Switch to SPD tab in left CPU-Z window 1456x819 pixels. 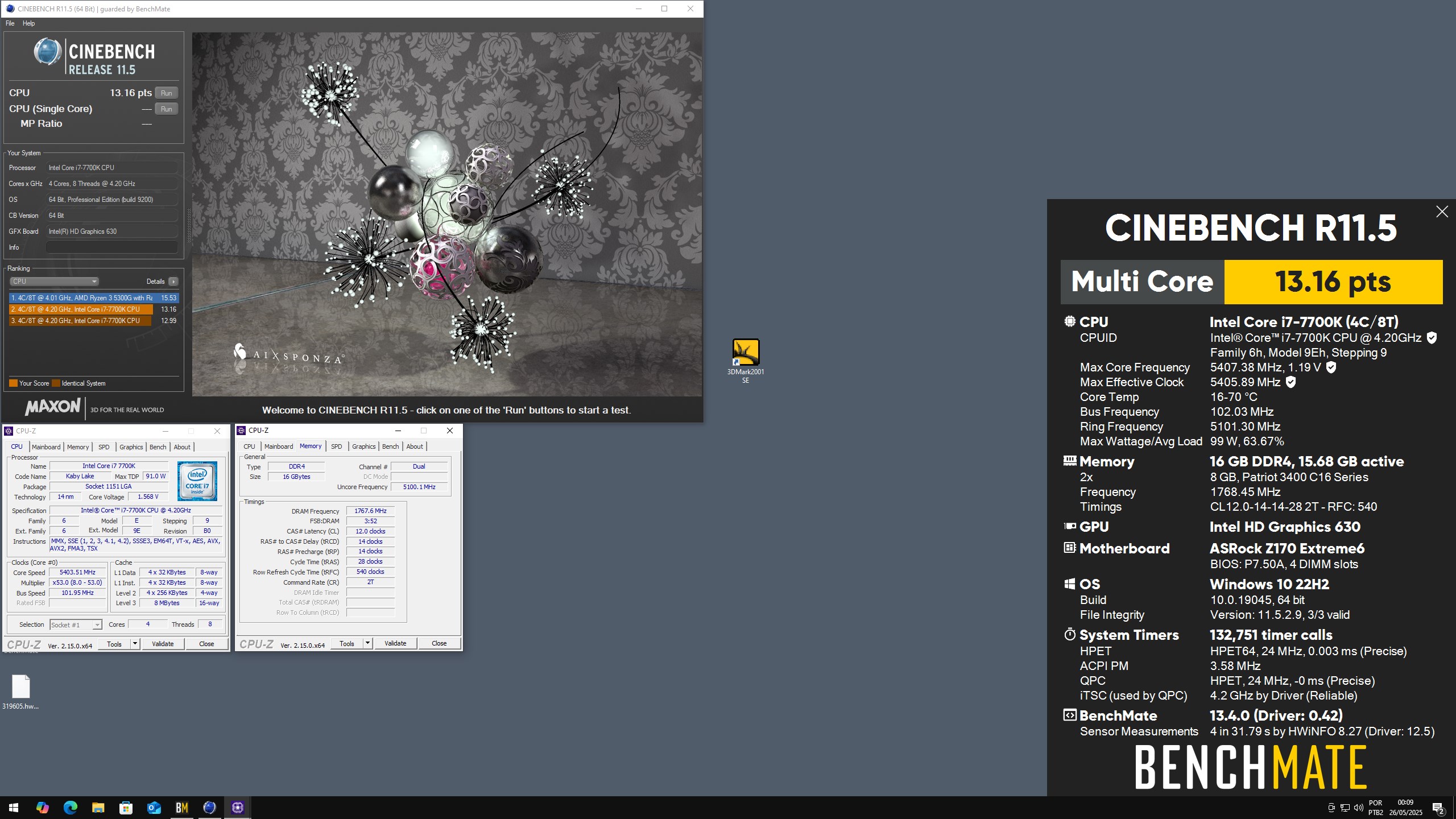(x=104, y=447)
